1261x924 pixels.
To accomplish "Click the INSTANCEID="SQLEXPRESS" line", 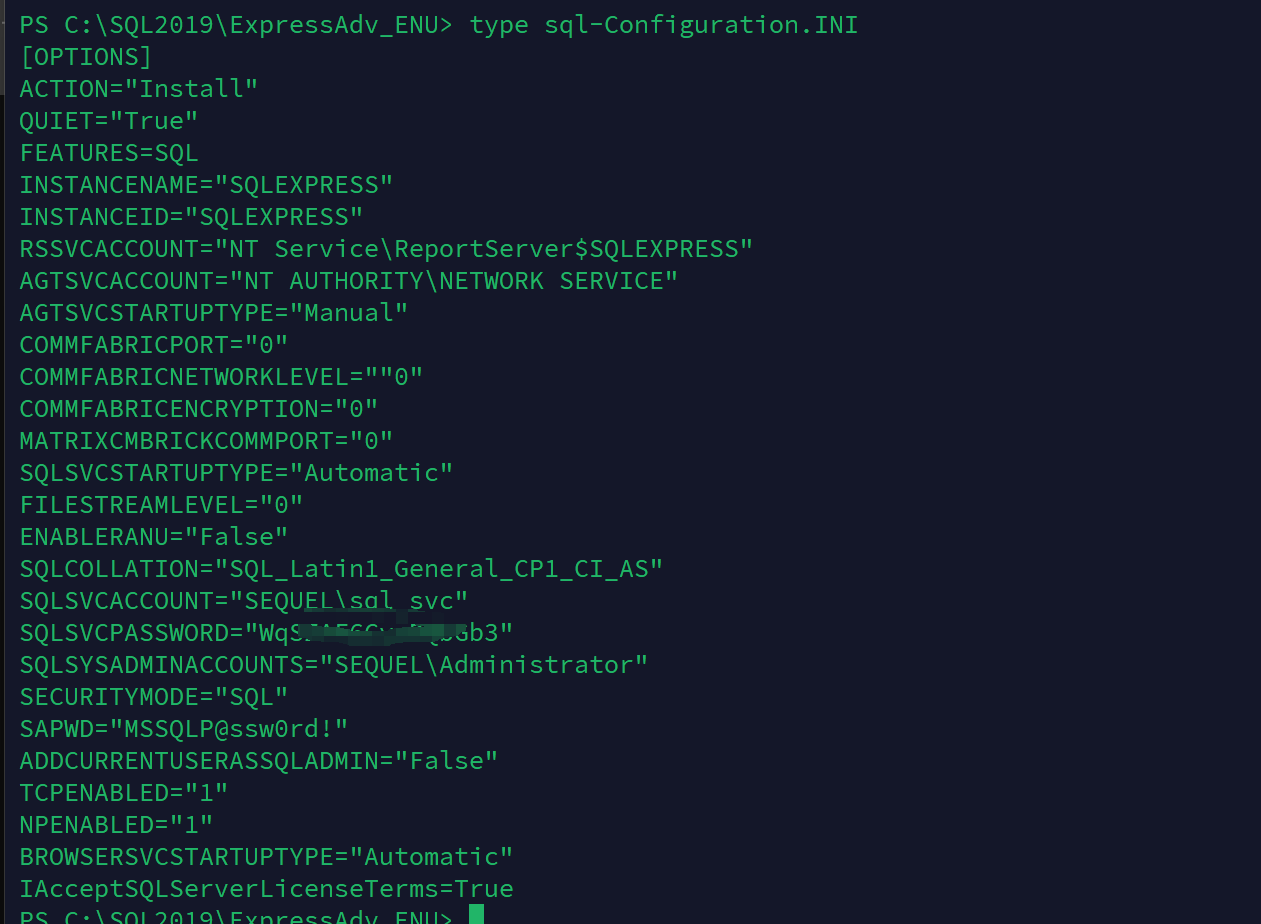I will click(191, 217).
